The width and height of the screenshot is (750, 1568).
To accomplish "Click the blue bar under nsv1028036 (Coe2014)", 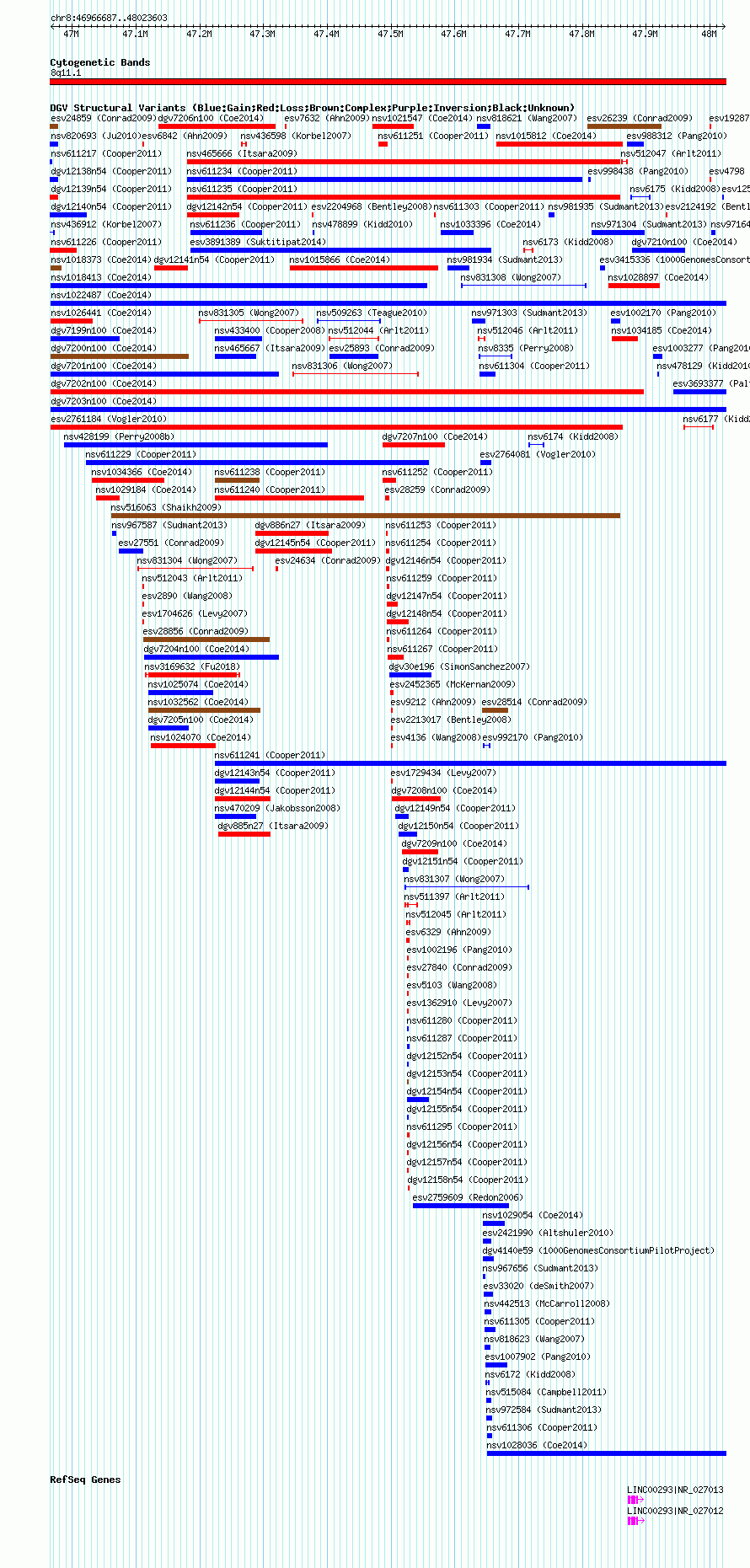I will (607, 1453).
